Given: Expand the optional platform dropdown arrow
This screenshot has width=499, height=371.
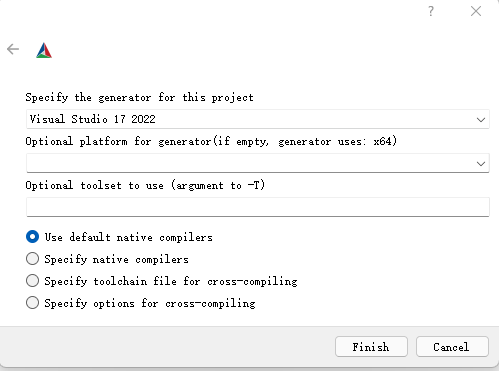Looking at the screenshot, I should 480,163.
